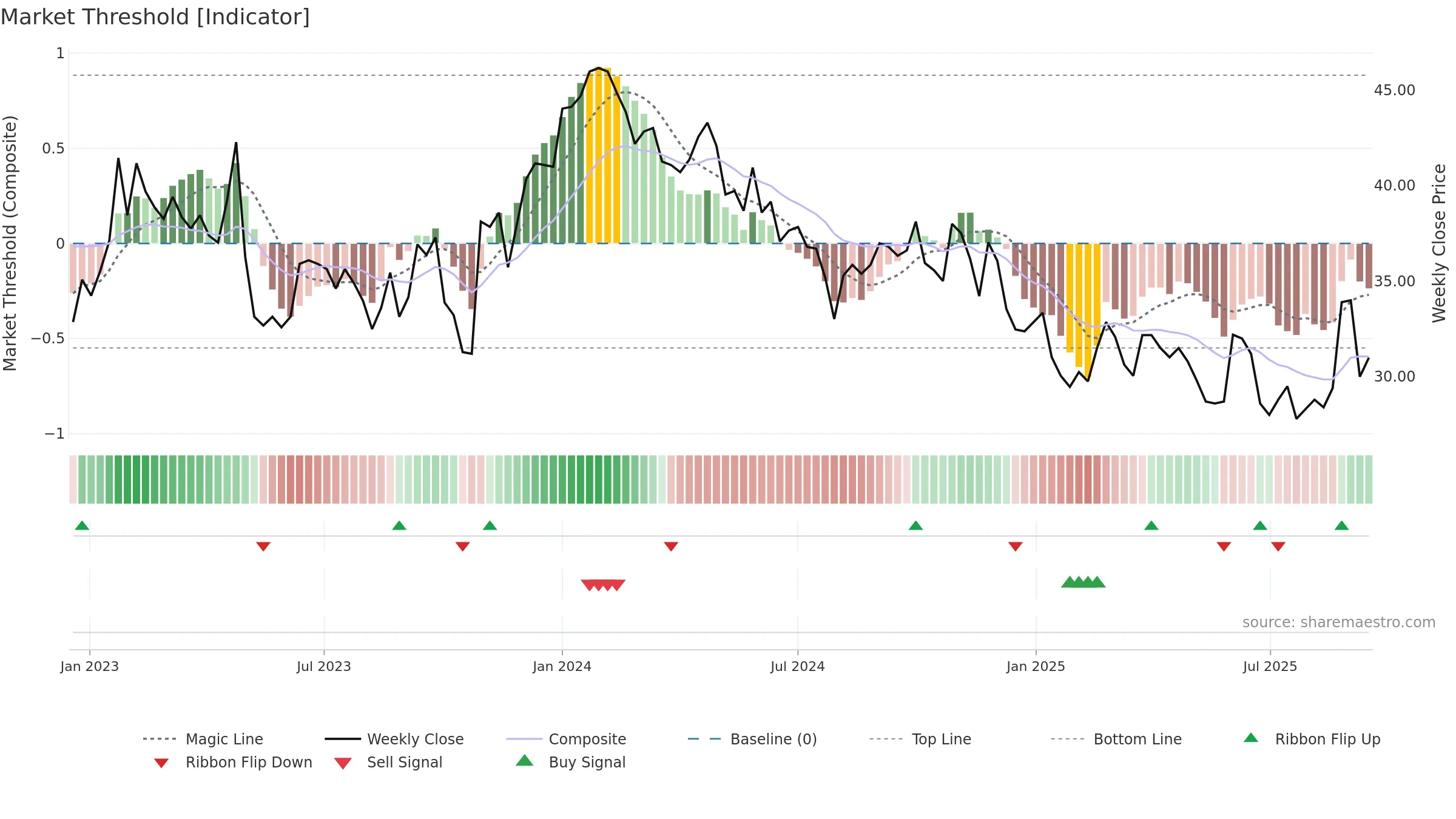The image size is (1456, 819).
Task: Click the red Ribbon Flip Down legend triangle
Action: (161, 763)
